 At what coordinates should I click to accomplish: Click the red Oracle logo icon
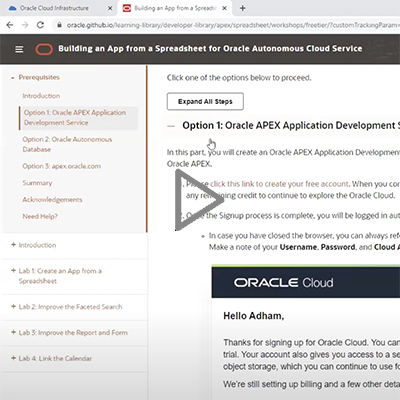pyautogui.click(x=44, y=49)
